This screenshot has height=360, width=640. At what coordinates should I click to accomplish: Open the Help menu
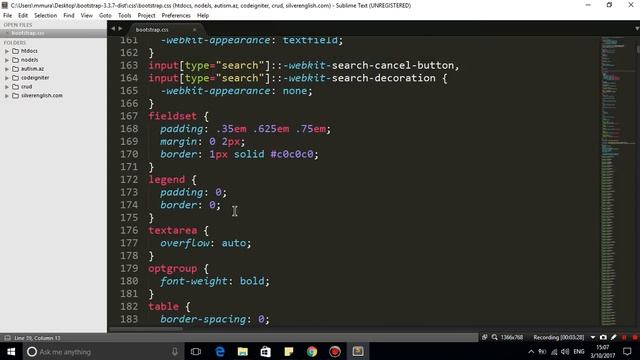pos(203,16)
